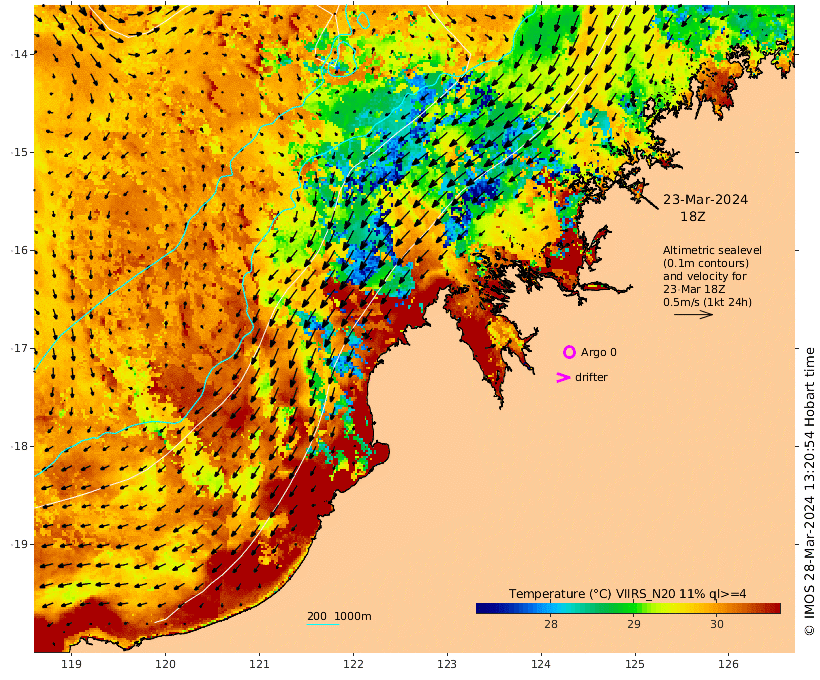
Task: Click the 122 longitude axis label
Action: (x=353, y=664)
